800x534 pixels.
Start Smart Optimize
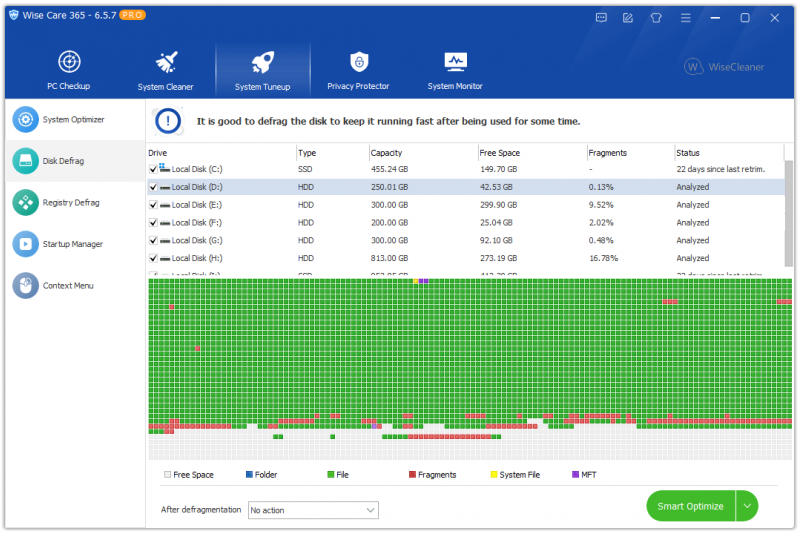[x=691, y=506]
